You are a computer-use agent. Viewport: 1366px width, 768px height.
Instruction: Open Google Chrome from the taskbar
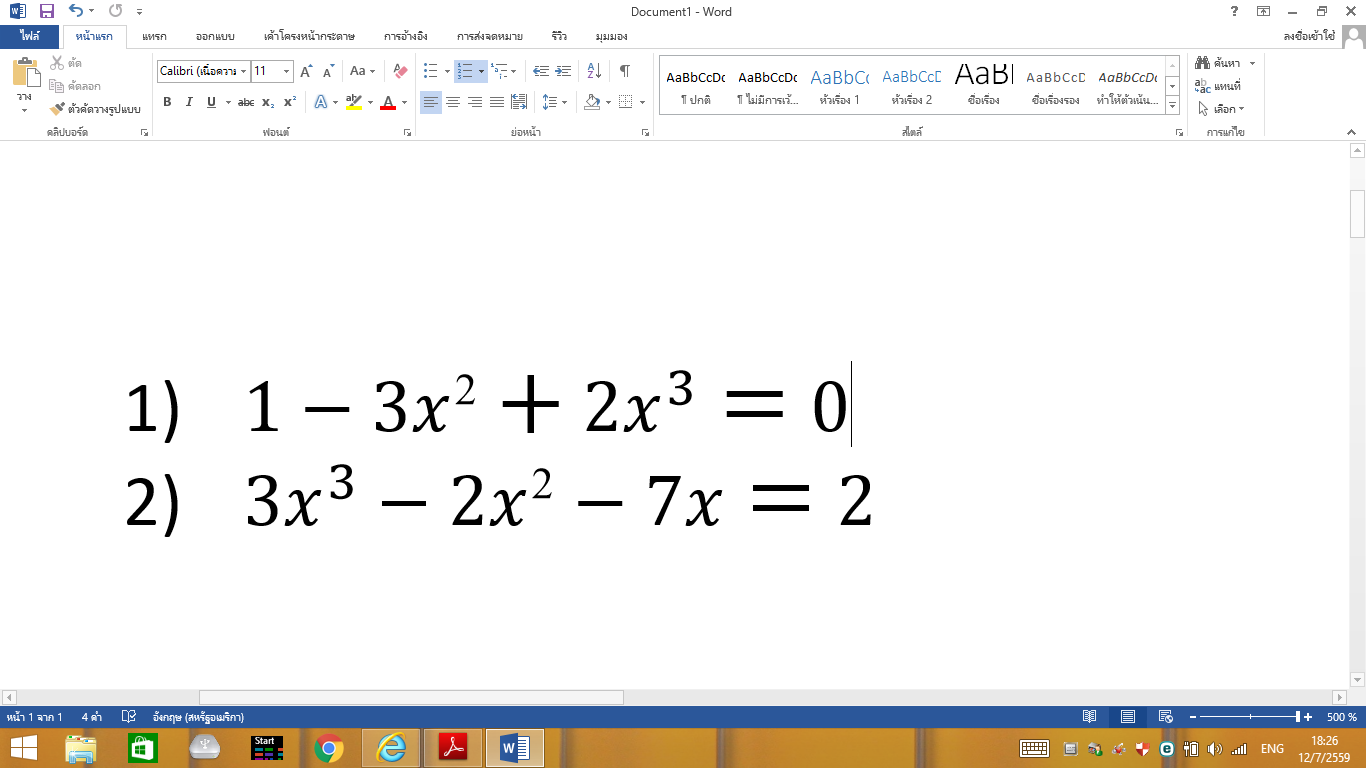coord(329,748)
